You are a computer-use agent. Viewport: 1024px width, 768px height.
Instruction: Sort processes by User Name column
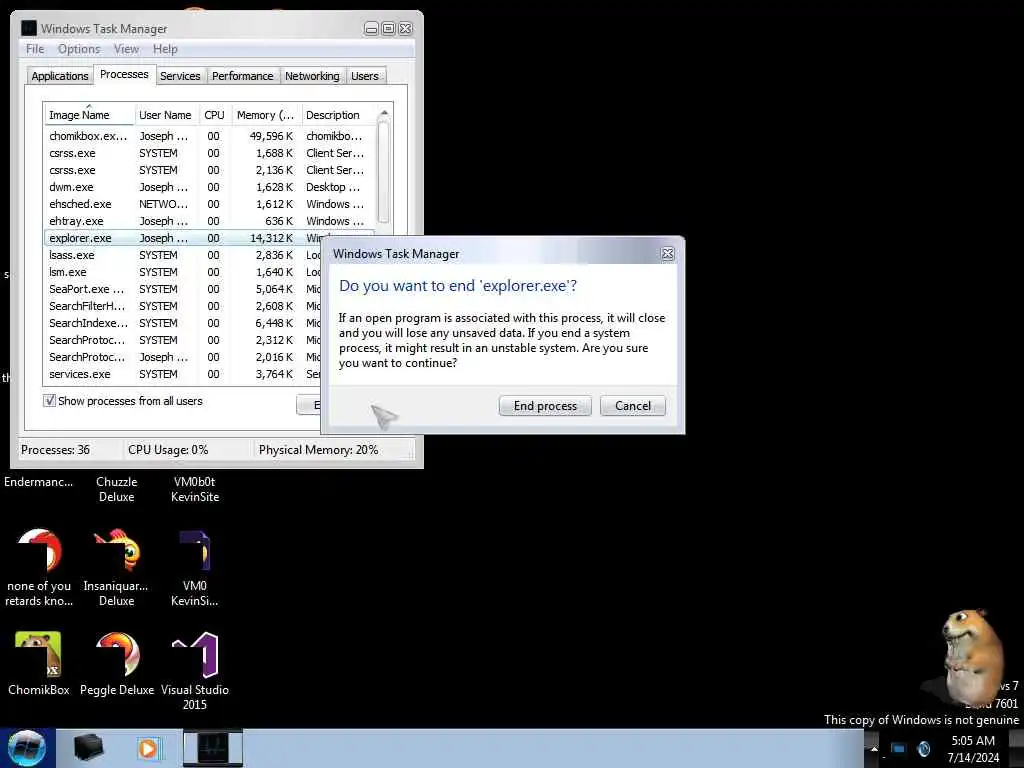coord(165,115)
